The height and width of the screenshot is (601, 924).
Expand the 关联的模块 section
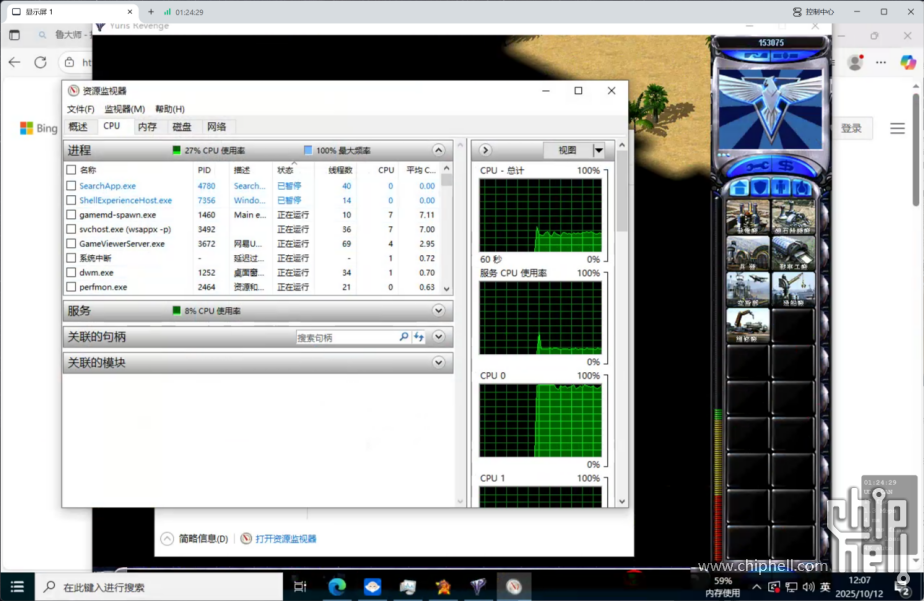tap(438, 363)
